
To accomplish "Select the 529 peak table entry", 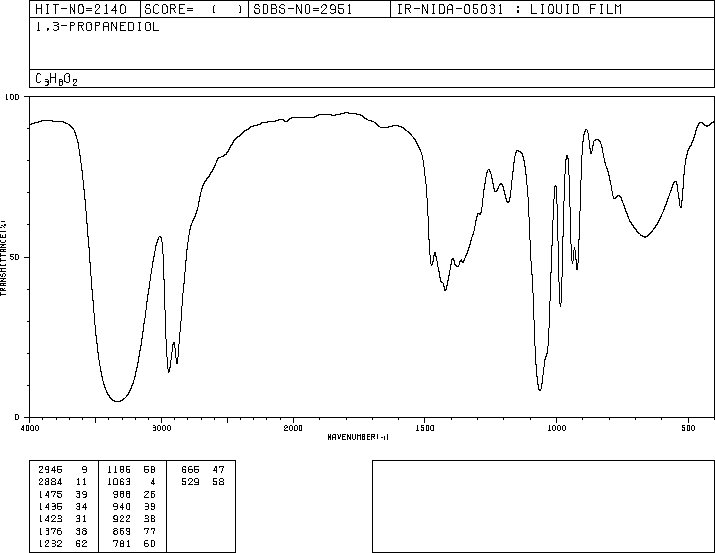I will 203,482.
